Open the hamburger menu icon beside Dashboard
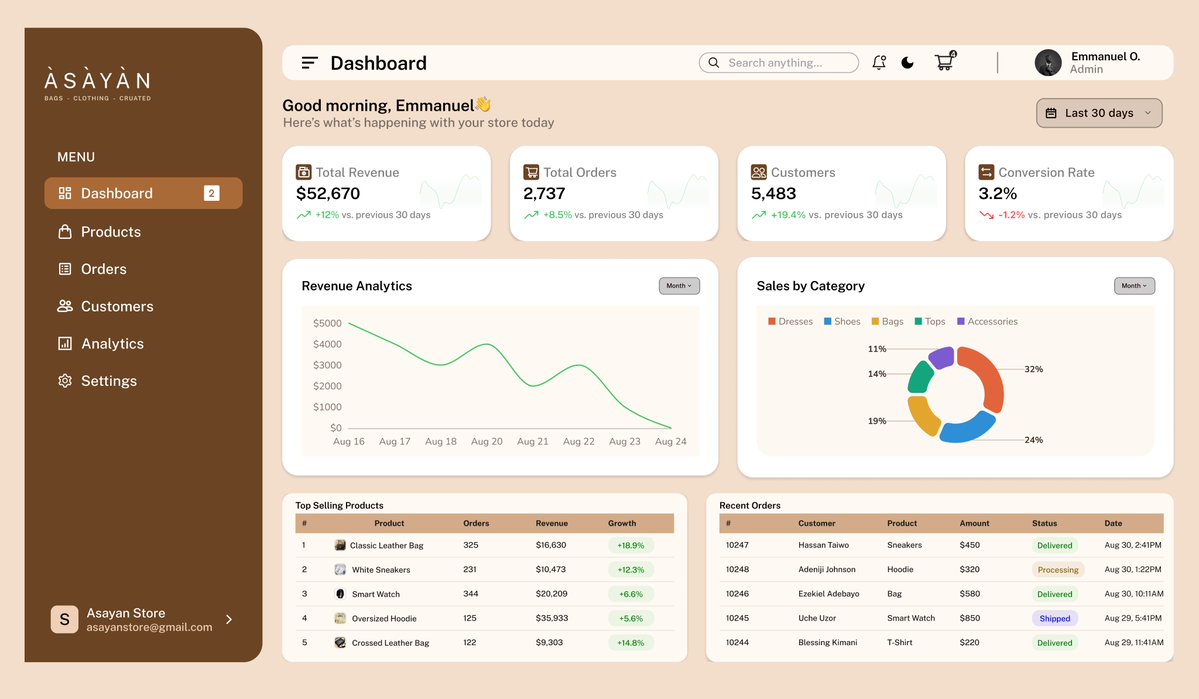Viewport: 1199px width, 699px height. click(x=309, y=63)
